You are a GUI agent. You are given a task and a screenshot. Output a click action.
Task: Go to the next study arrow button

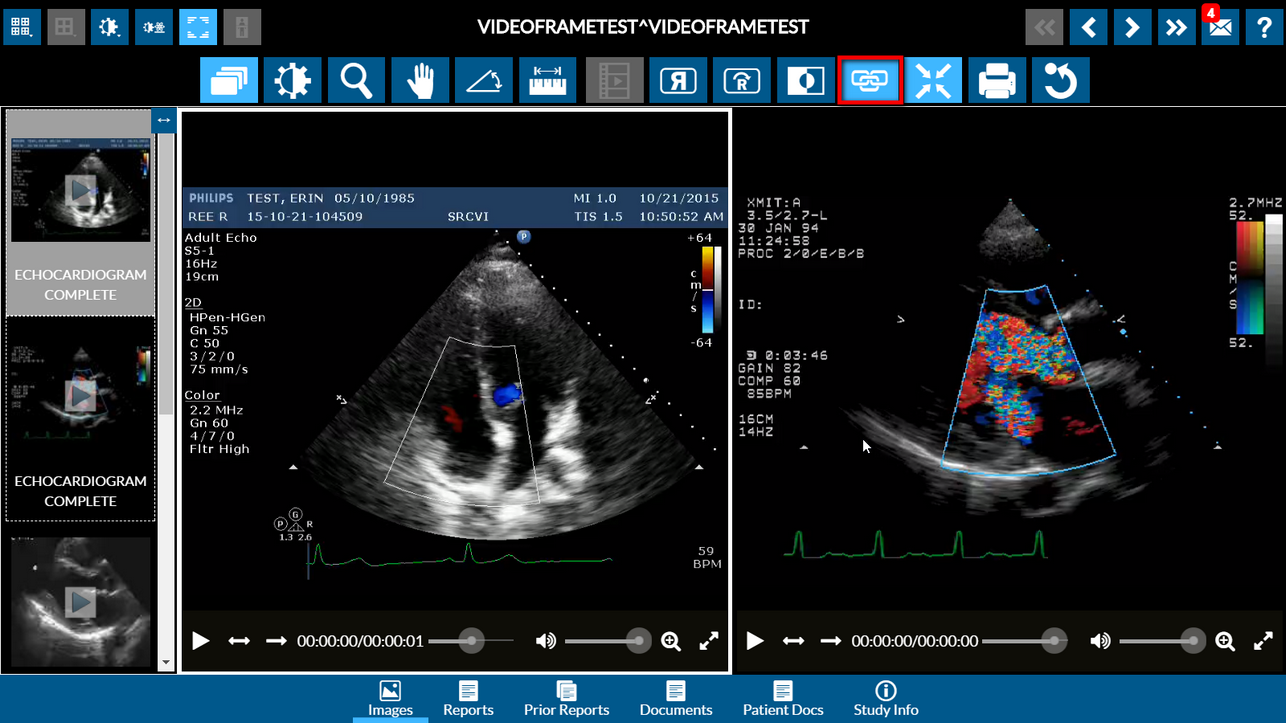[1132, 27]
